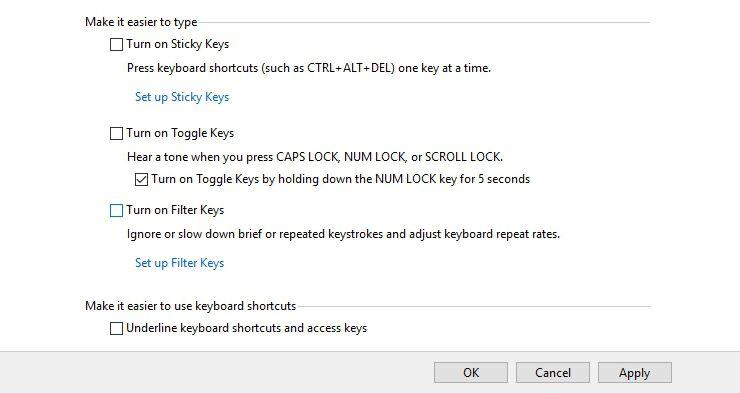Check the Turn on Toggle Keys box
This screenshot has width=740, height=393.
coord(116,134)
